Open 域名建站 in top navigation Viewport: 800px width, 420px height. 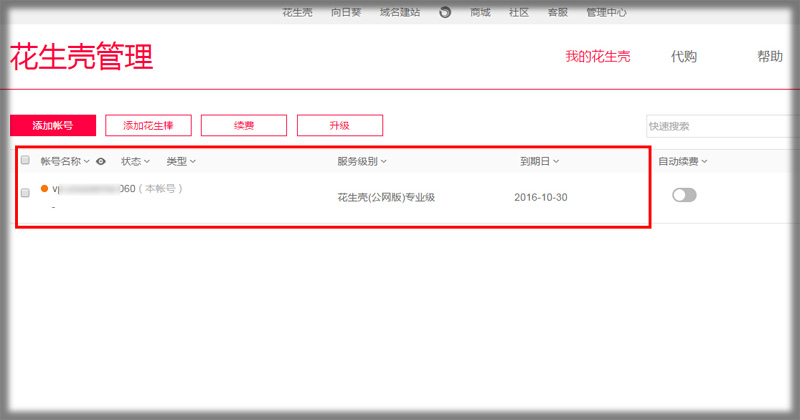point(400,12)
